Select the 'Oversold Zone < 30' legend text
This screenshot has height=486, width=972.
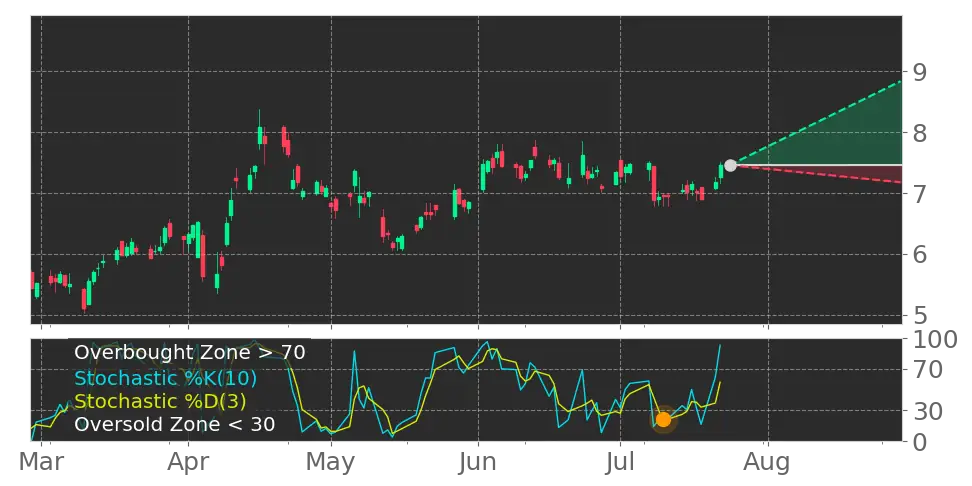pos(175,425)
